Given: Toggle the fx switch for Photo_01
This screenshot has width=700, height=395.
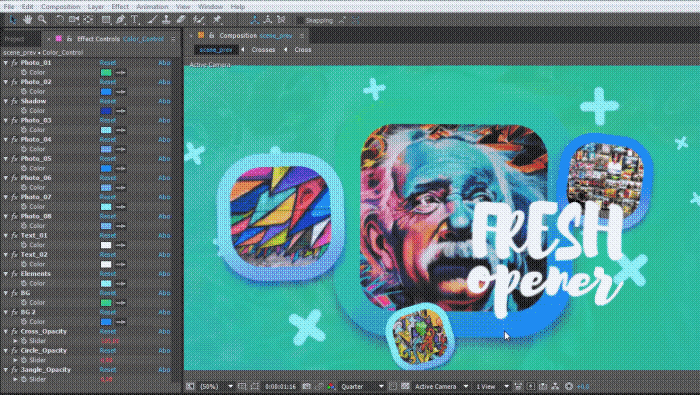Looking at the screenshot, I should (x=14, y=63).
